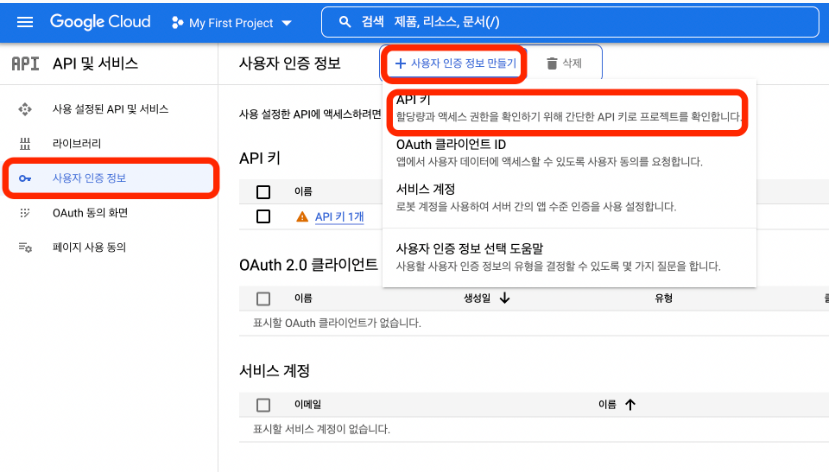This screenshot has width=829, height=472.
Task: Open the My First Project dropdown
Action: coord(231,22)
